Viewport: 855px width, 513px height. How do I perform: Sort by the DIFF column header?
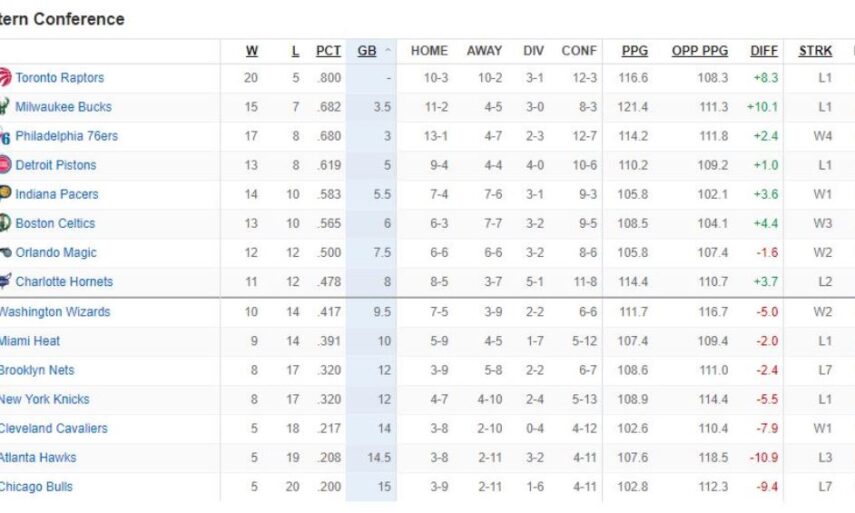point(764,51)
